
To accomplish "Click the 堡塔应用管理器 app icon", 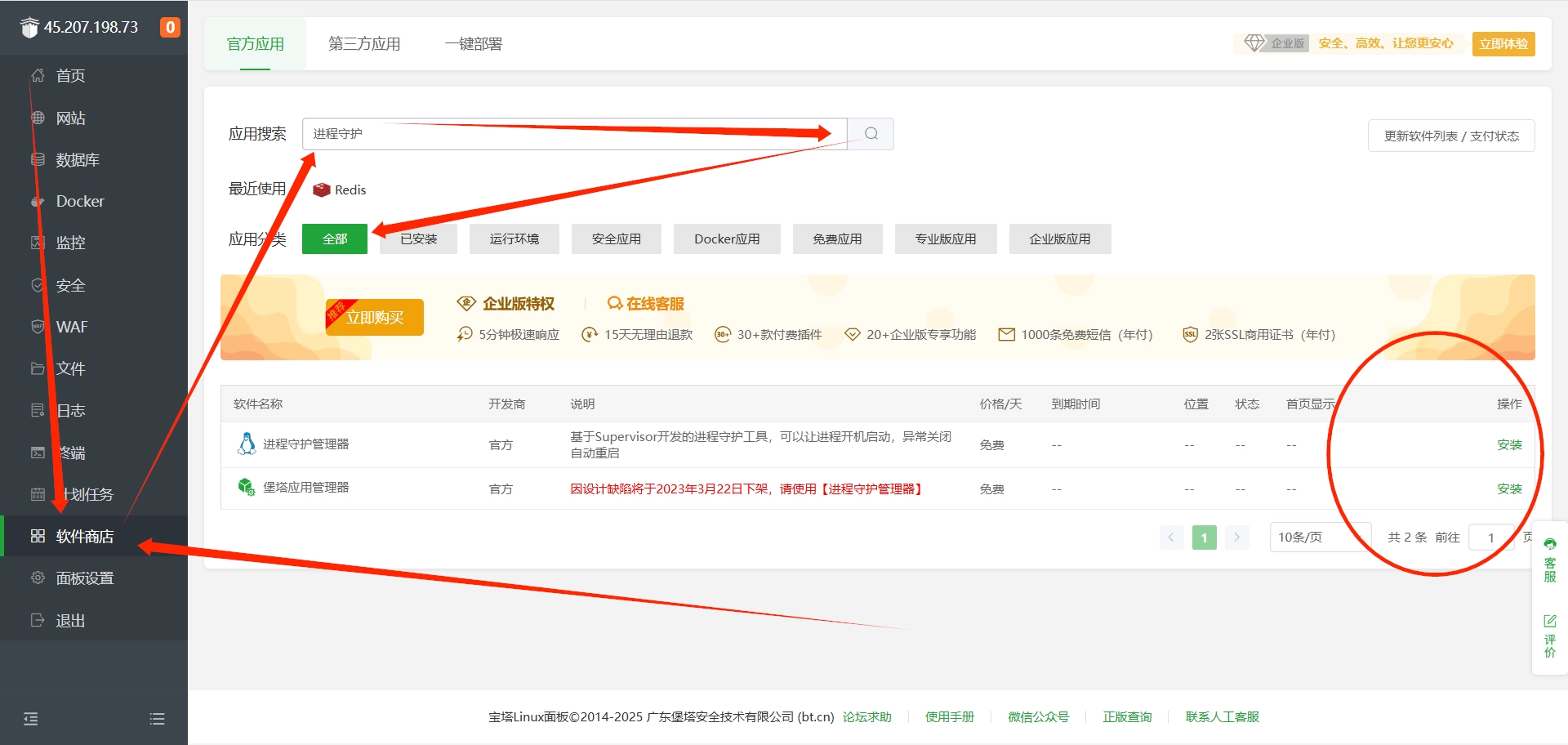I will [x=247, y=488].
